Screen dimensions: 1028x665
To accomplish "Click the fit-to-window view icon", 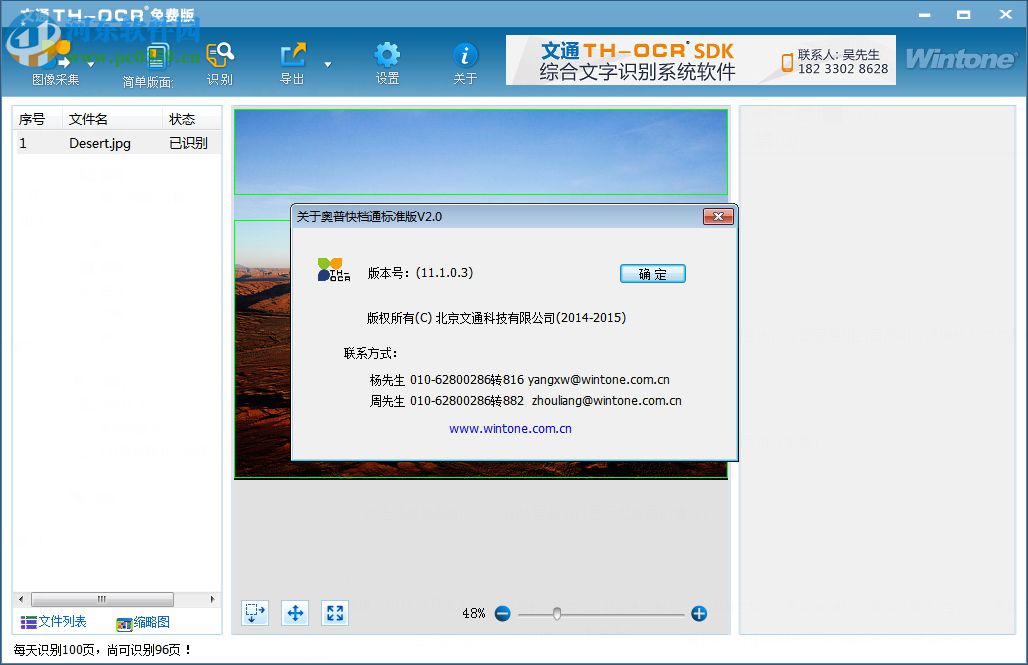I will coord(334,612).
